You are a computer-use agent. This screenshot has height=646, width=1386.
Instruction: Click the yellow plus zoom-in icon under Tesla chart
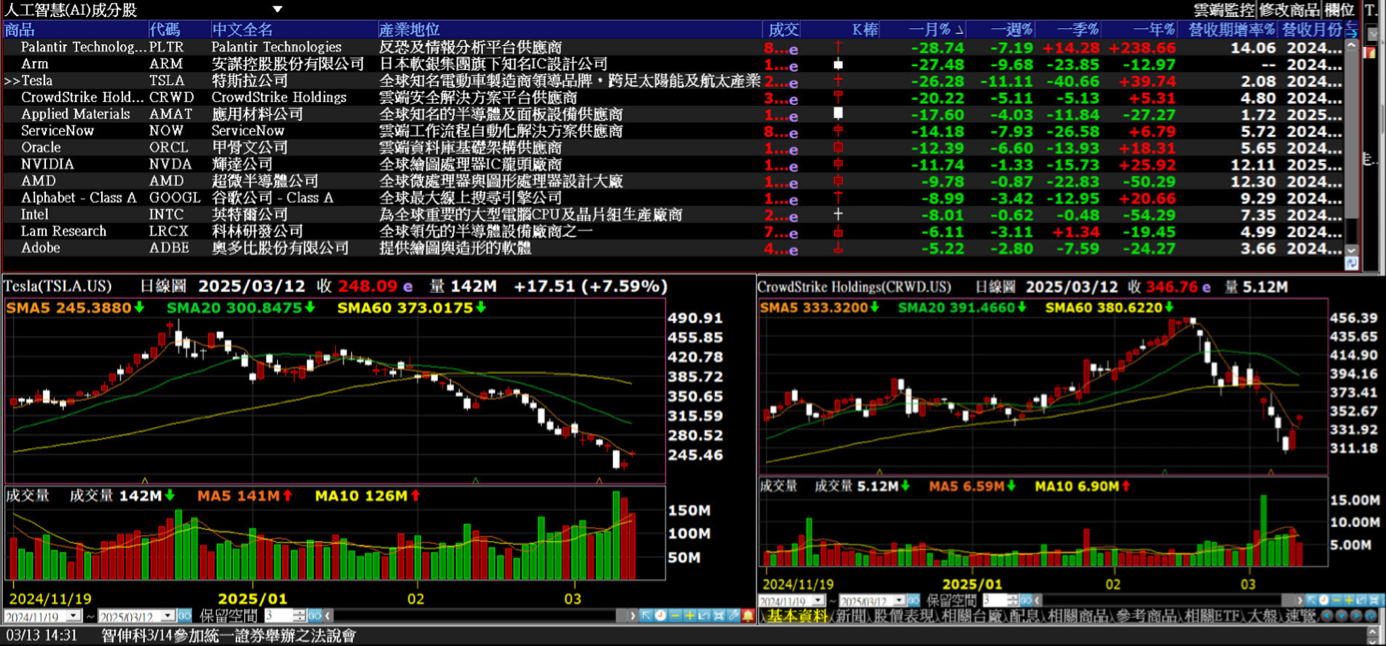[690, 615]
